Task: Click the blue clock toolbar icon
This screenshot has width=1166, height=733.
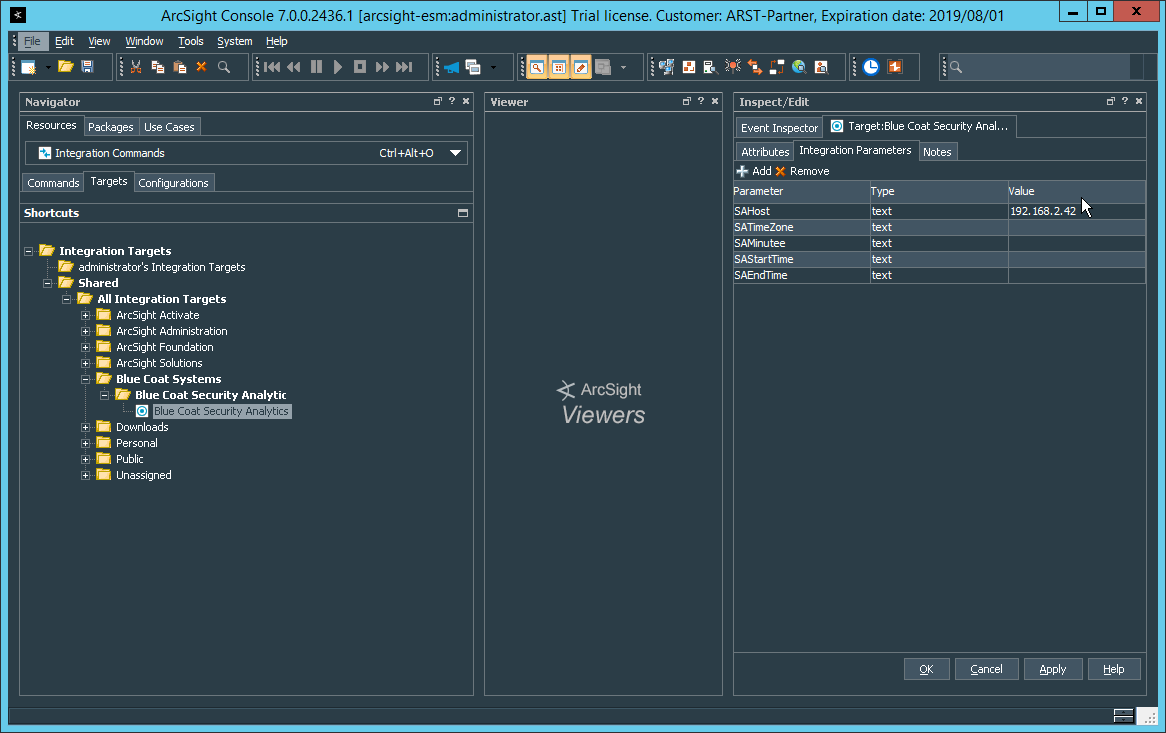Action: point(871,67)
